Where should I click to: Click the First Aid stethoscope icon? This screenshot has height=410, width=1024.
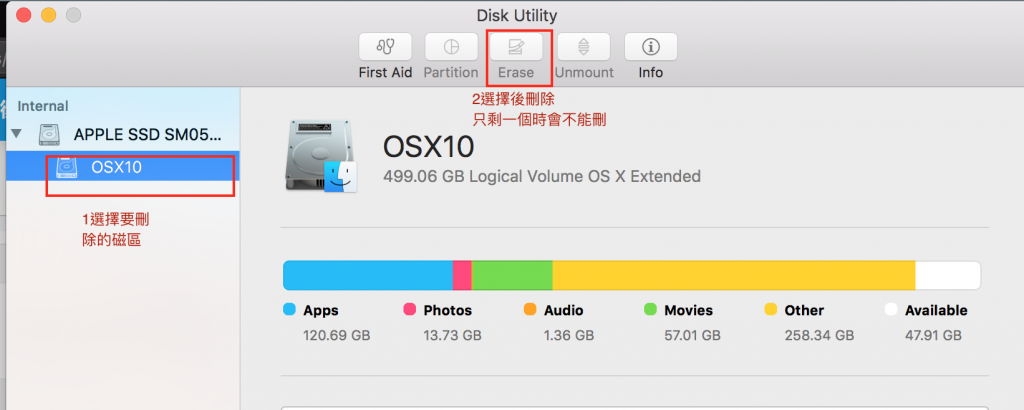385,47
